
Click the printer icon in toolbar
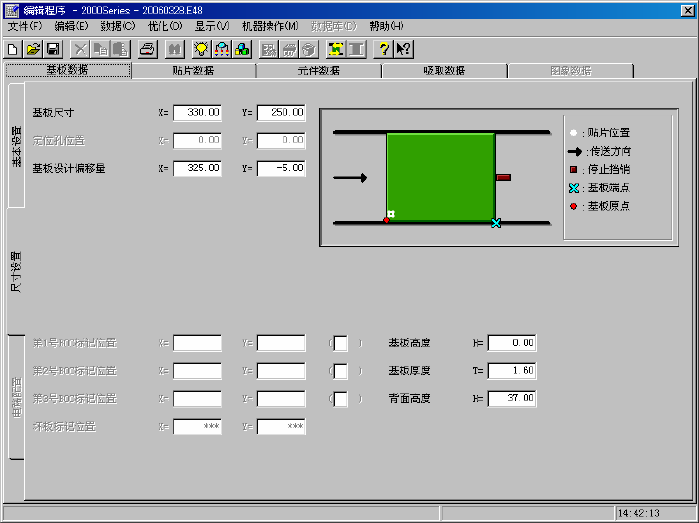point(148,49)
